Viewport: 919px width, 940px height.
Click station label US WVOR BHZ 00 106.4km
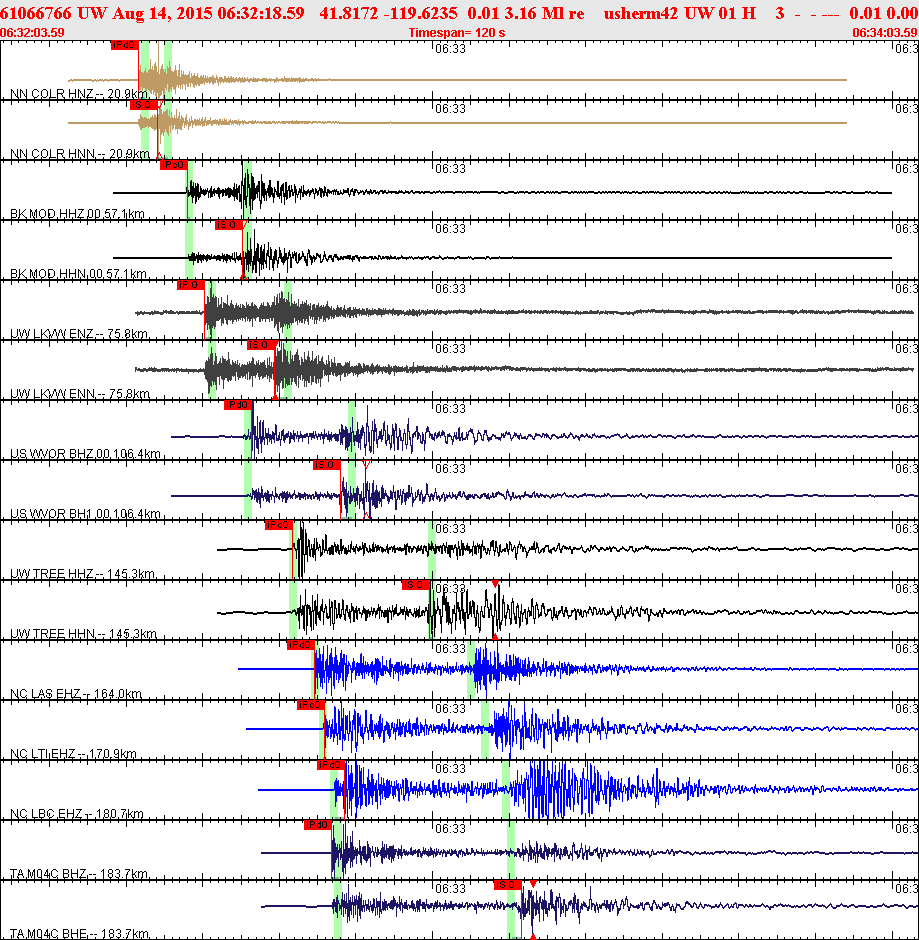[85, 453]
